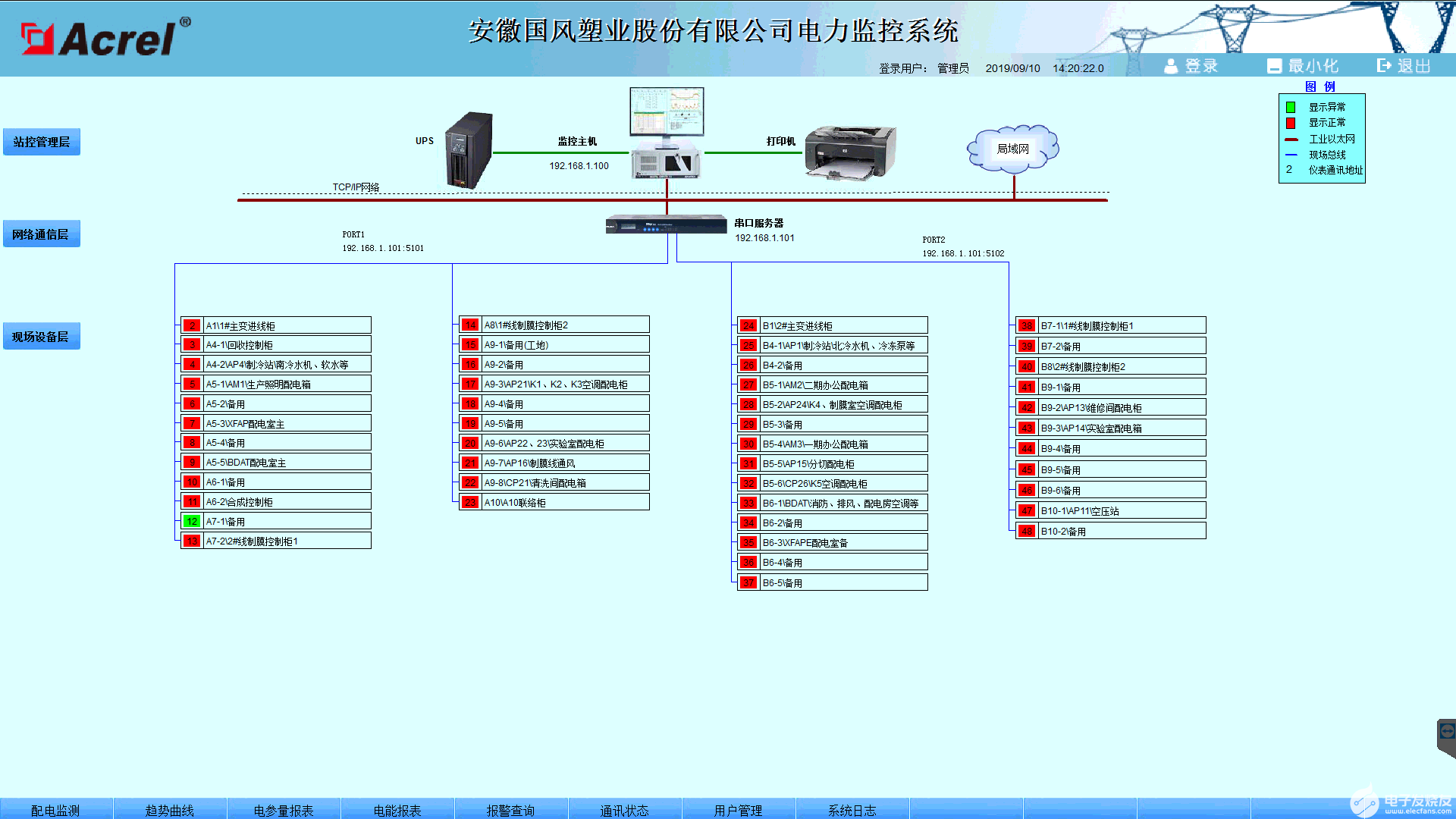
Task: Click the 登录 login user icon
Action: pyautogui.click(x=1171, y=65)
